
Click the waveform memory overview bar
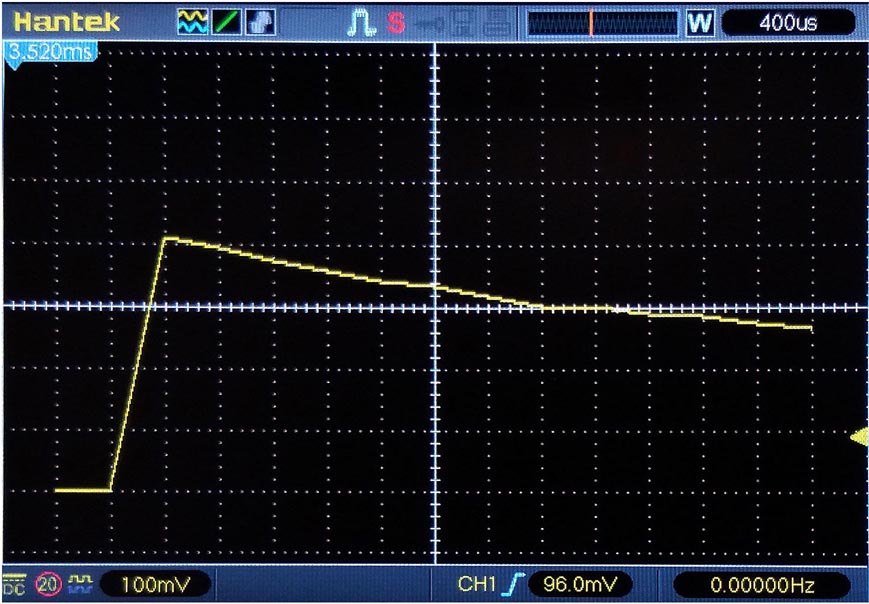click(603, 23)
